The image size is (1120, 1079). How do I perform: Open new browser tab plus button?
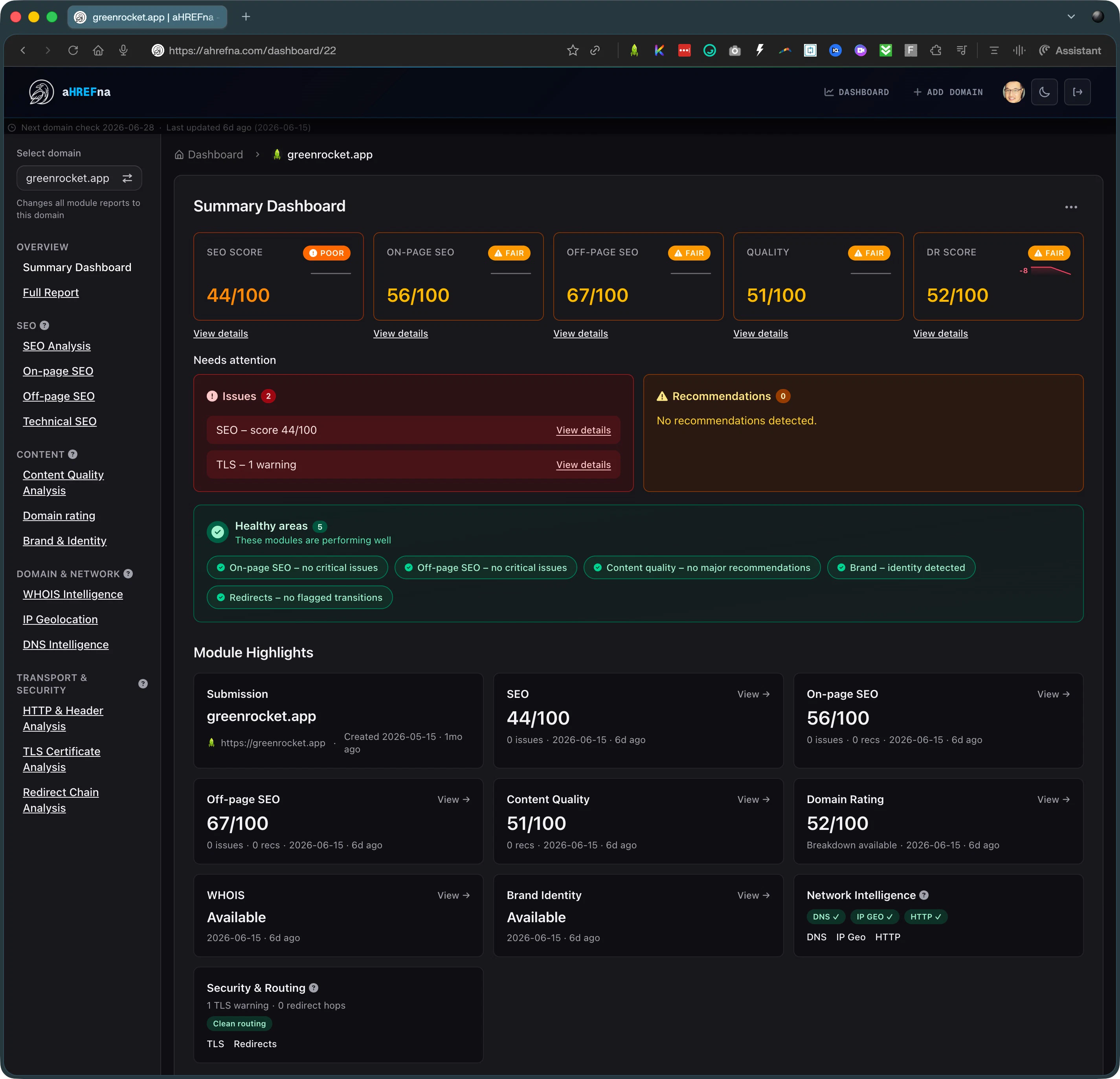(x=246, y=17)
